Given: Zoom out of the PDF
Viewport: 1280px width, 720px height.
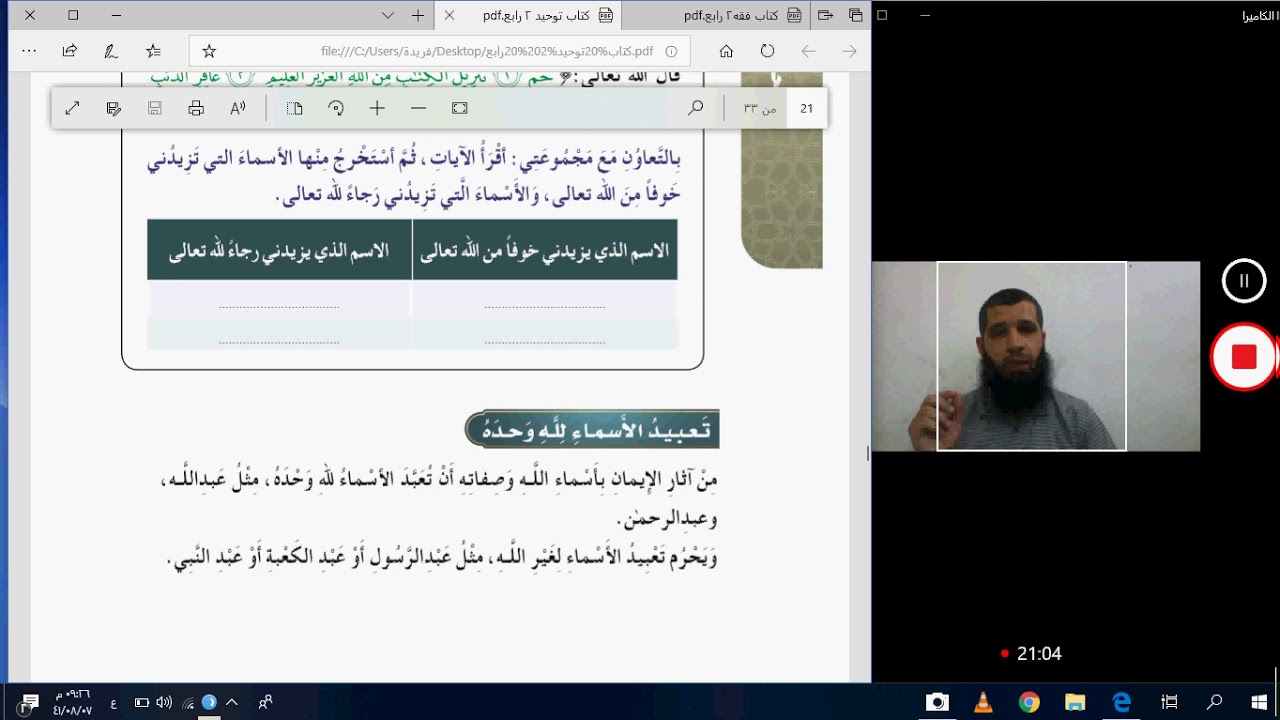Looking at the screenshot, I should click(418, 108).
